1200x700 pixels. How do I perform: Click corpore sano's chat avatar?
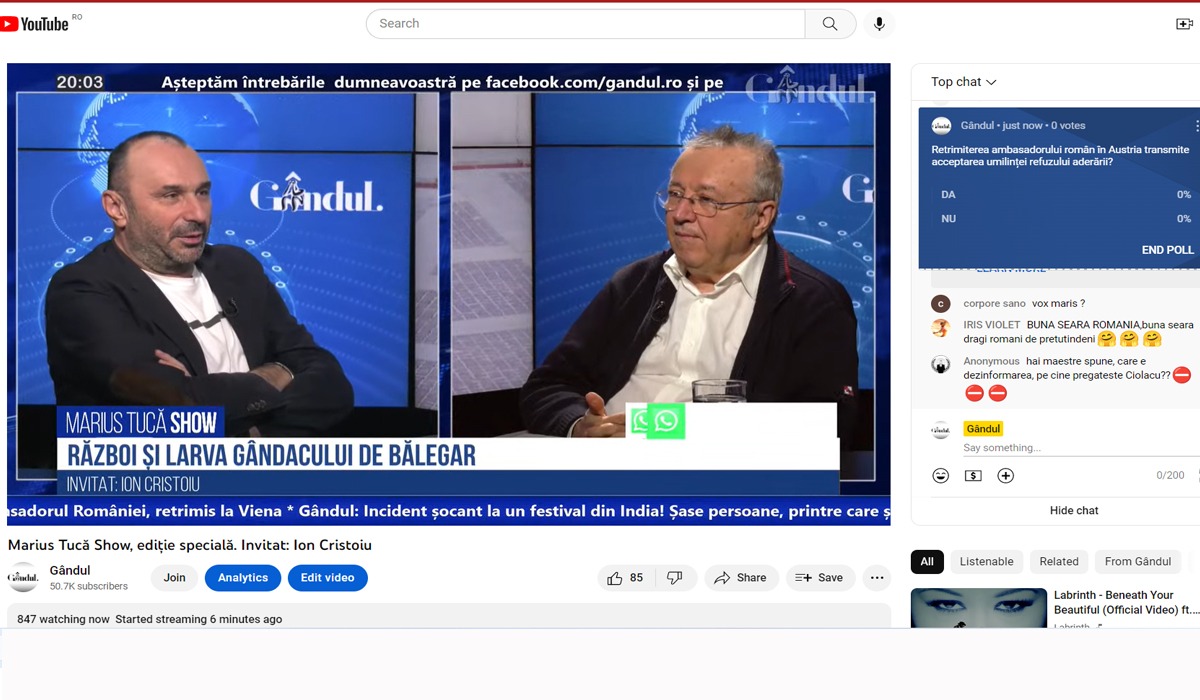point(940,304)
